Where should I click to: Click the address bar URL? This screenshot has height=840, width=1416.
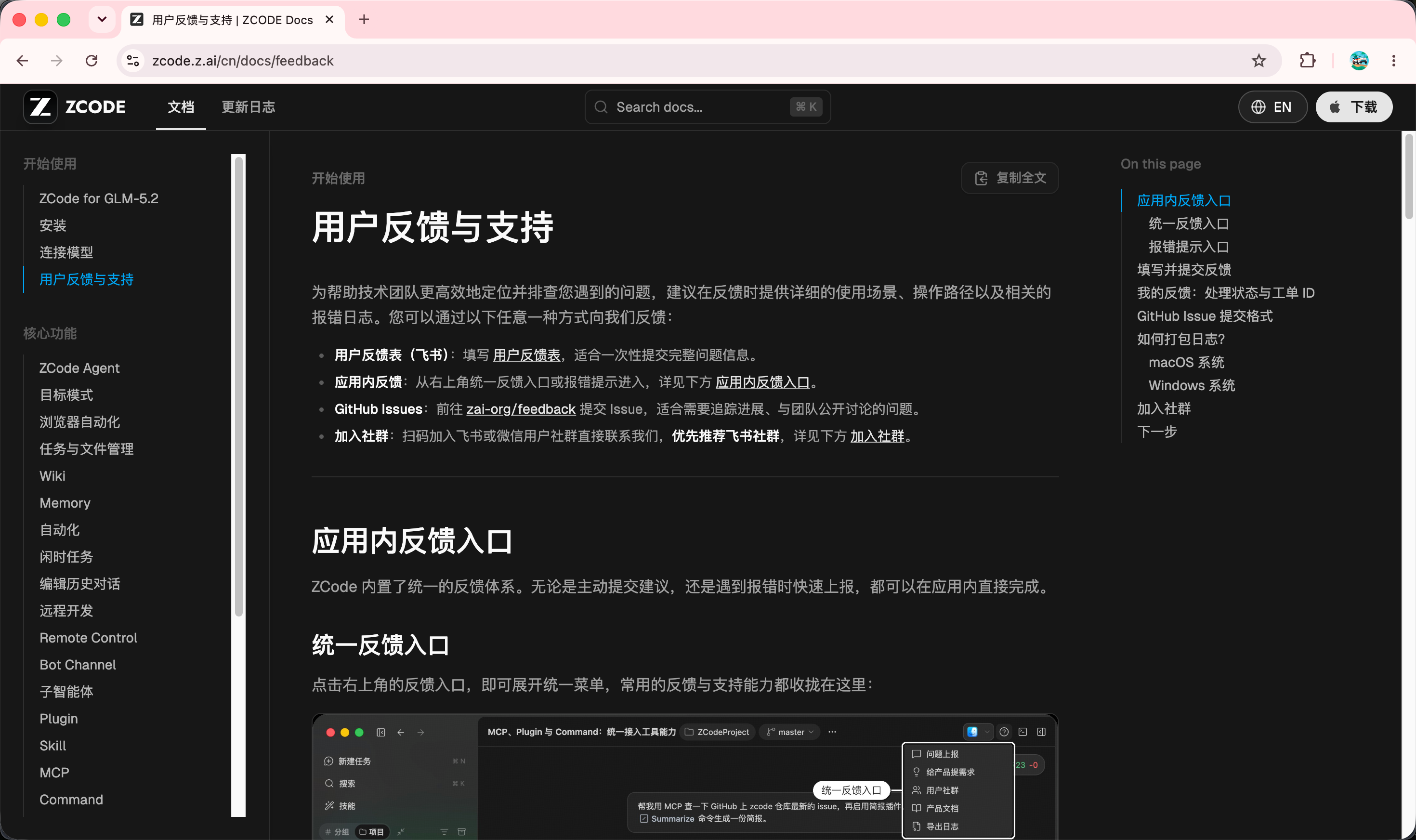tap(243, 61)
